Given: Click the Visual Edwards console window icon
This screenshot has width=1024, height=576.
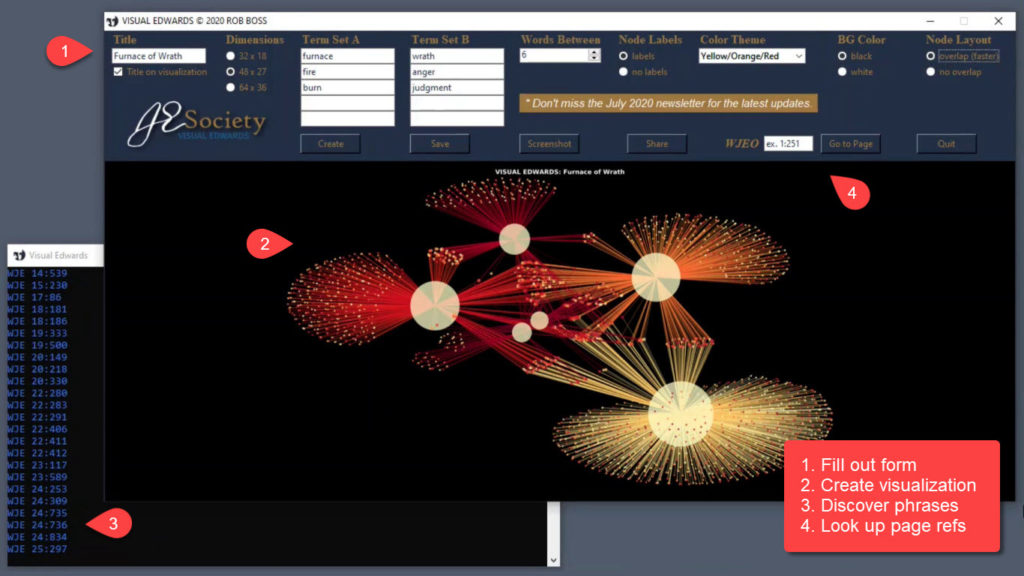Looking at the screenshot, I should (x=20, y=255).
